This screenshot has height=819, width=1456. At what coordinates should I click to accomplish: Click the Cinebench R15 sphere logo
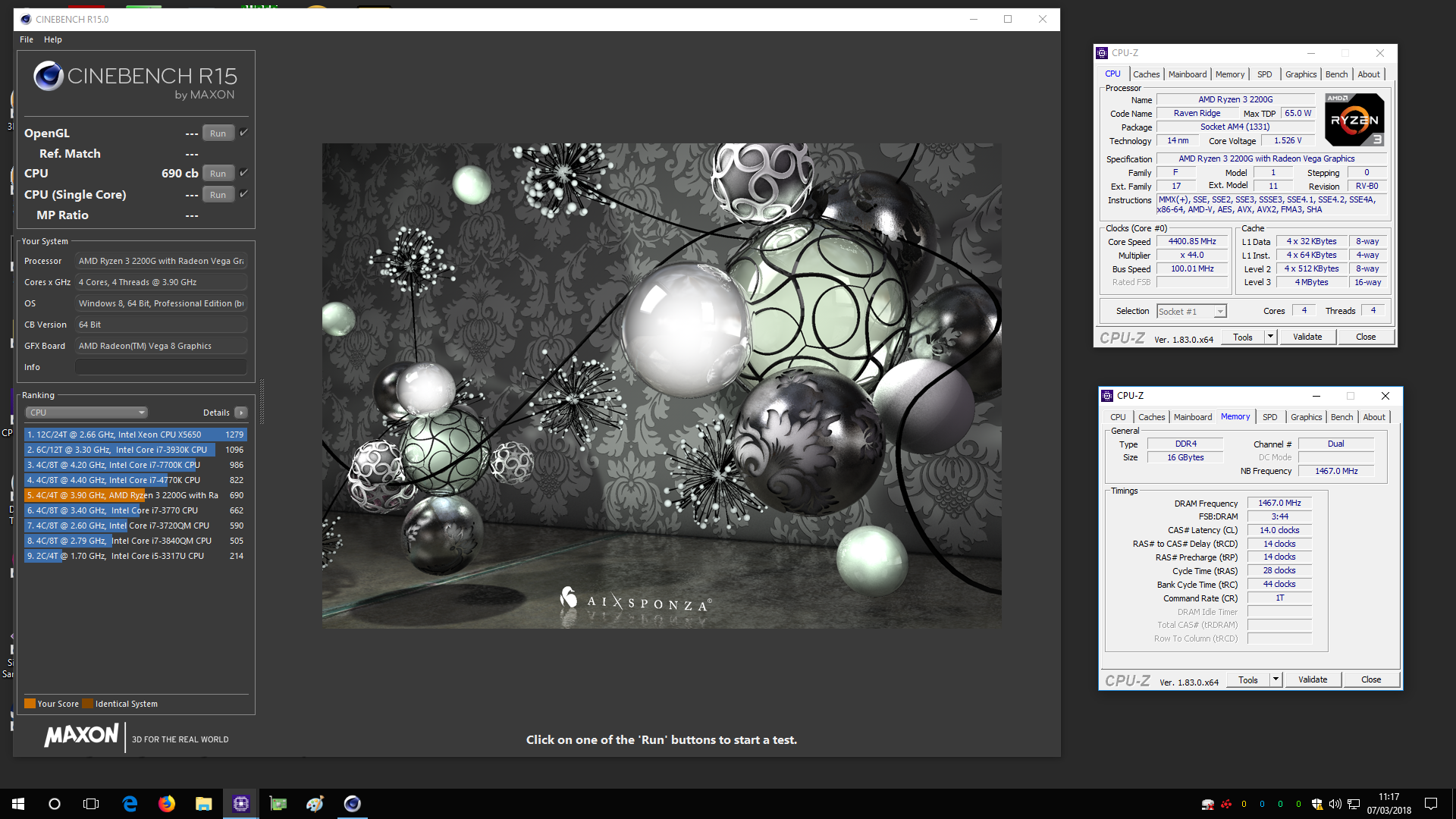[x=49, y=76]
